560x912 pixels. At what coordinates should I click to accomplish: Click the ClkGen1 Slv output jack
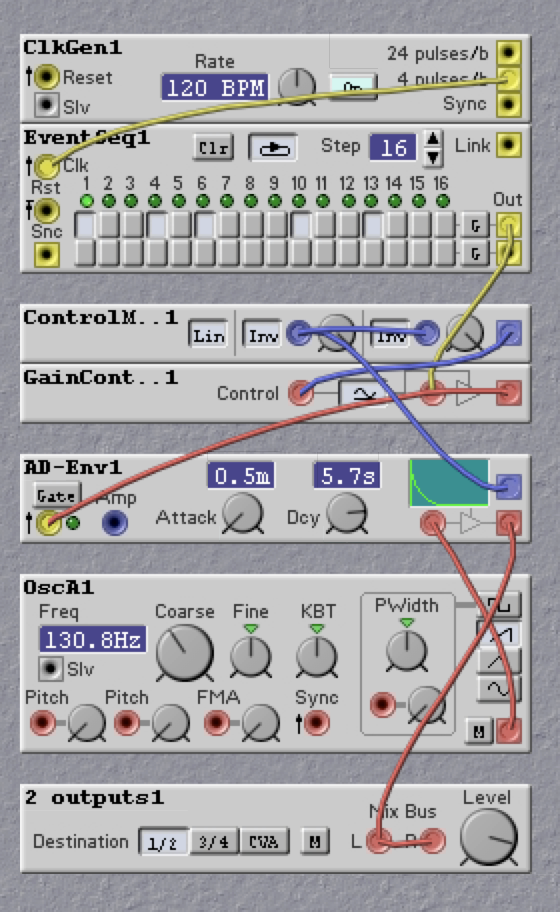[46, 105]
